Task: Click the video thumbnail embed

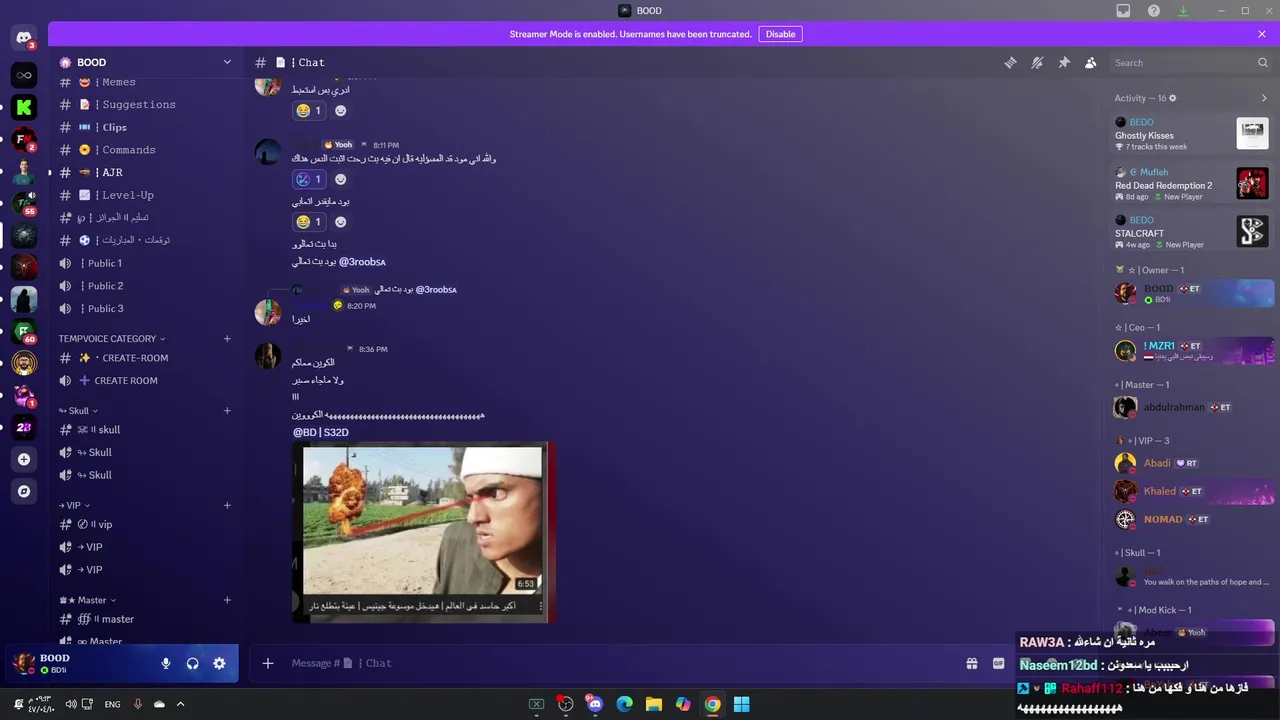Action: (424, 532)
